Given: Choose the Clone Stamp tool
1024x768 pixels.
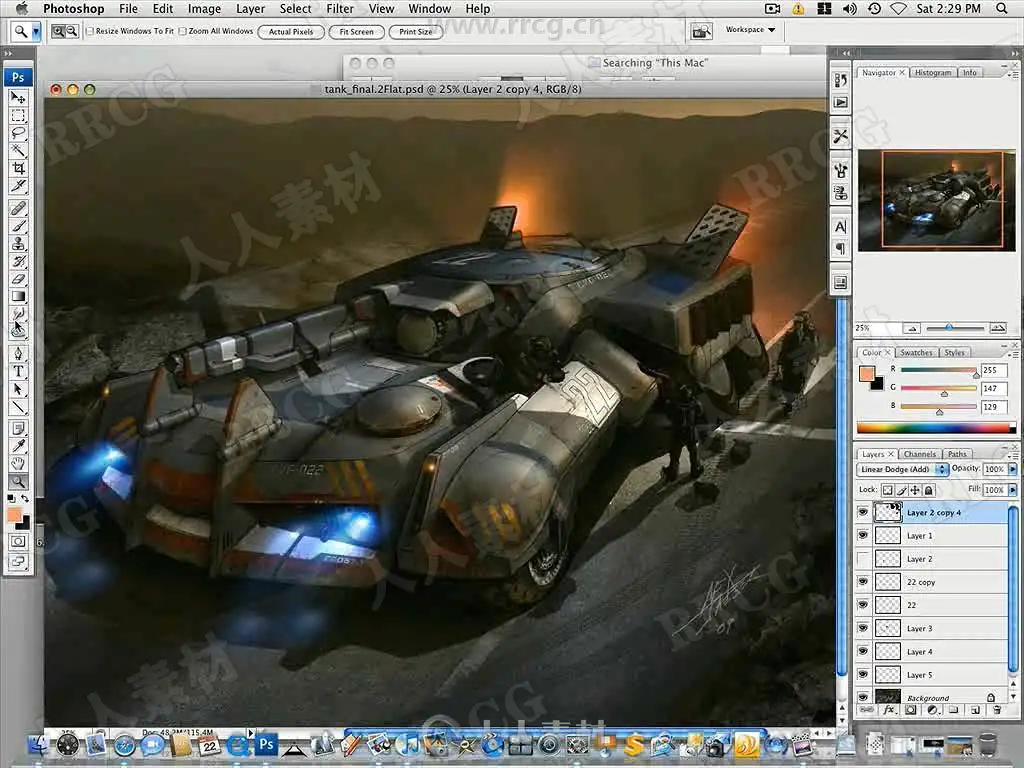Looking at the screenshot, I should [18, 243].
